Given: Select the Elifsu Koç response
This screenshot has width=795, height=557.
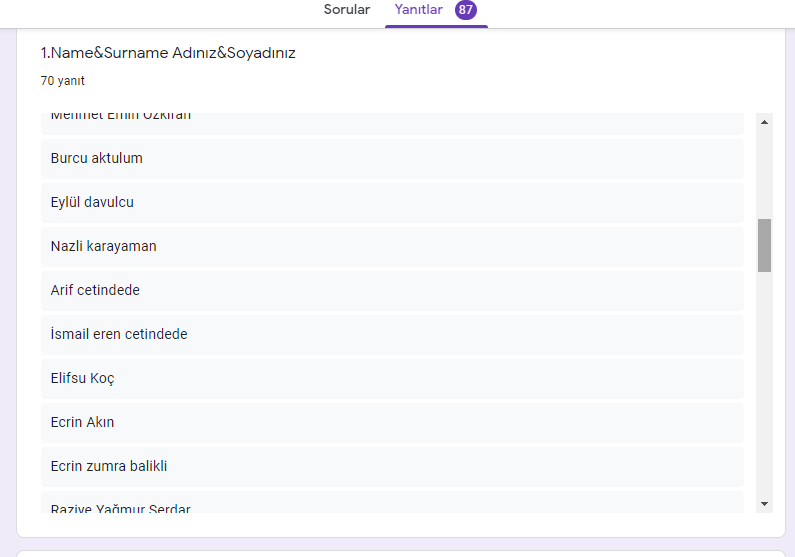Looking at the screenshot, I should tap(392, 378).
